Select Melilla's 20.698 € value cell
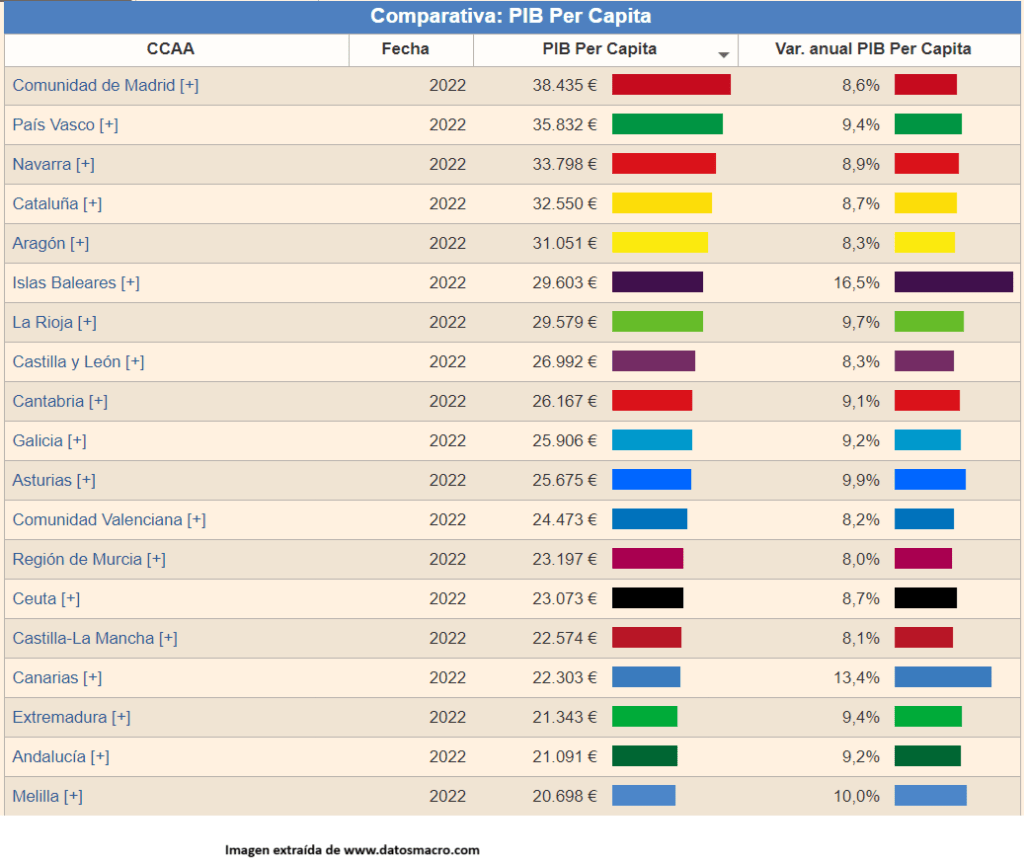The width and height of the screenshot is (1024, 861). [x=564, y=796]
